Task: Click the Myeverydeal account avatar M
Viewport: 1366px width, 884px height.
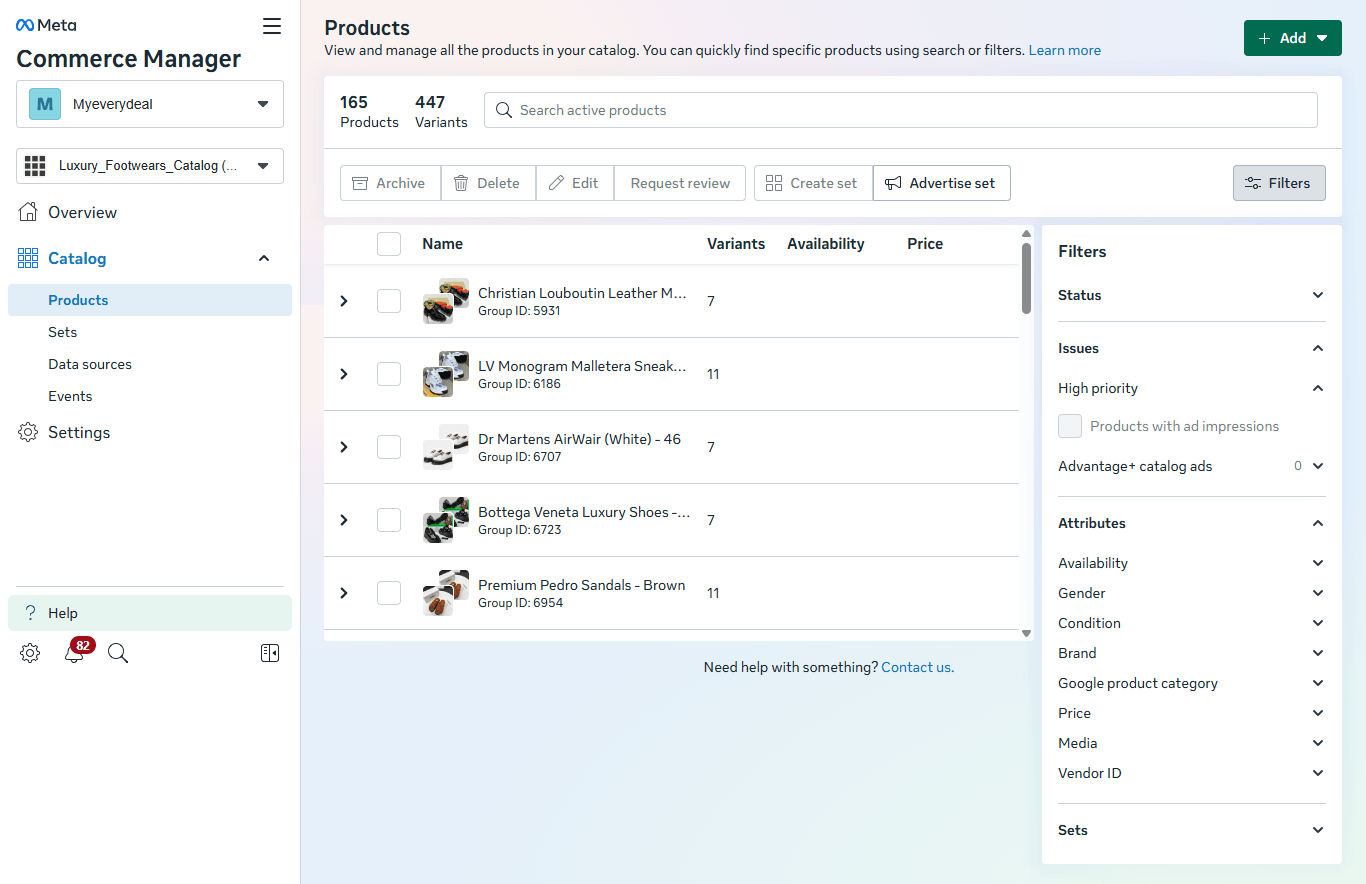Action: coord(45,104)
